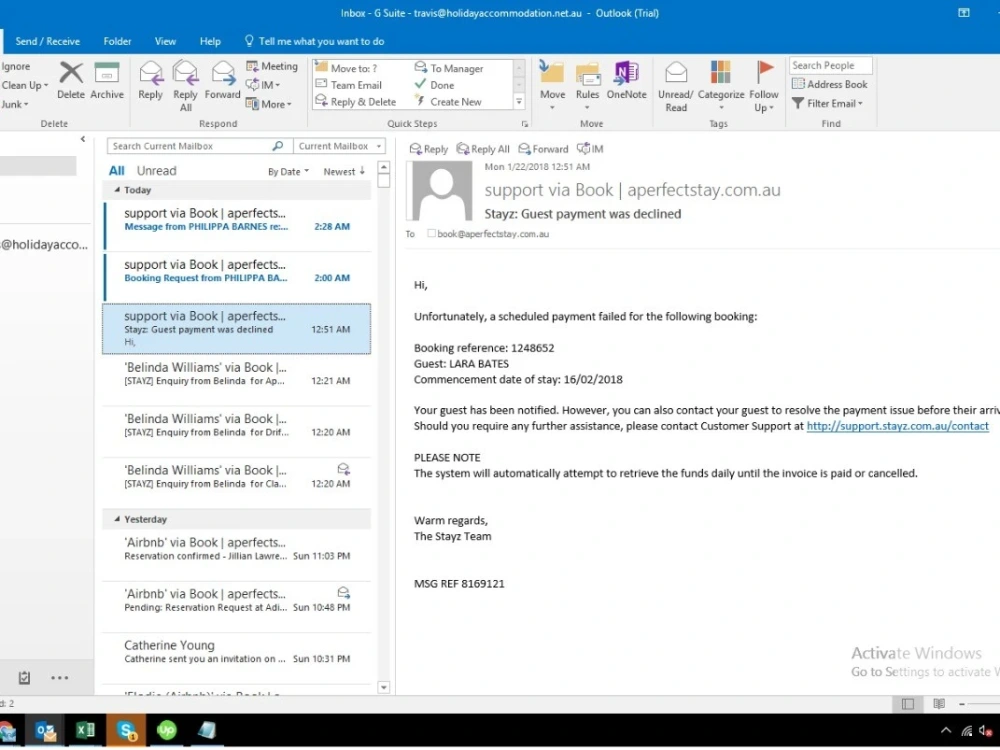Image resolution: width=1000 pixels, height=750 pixels.
Task: Collapse the Yesterday group
Action: 117,519
